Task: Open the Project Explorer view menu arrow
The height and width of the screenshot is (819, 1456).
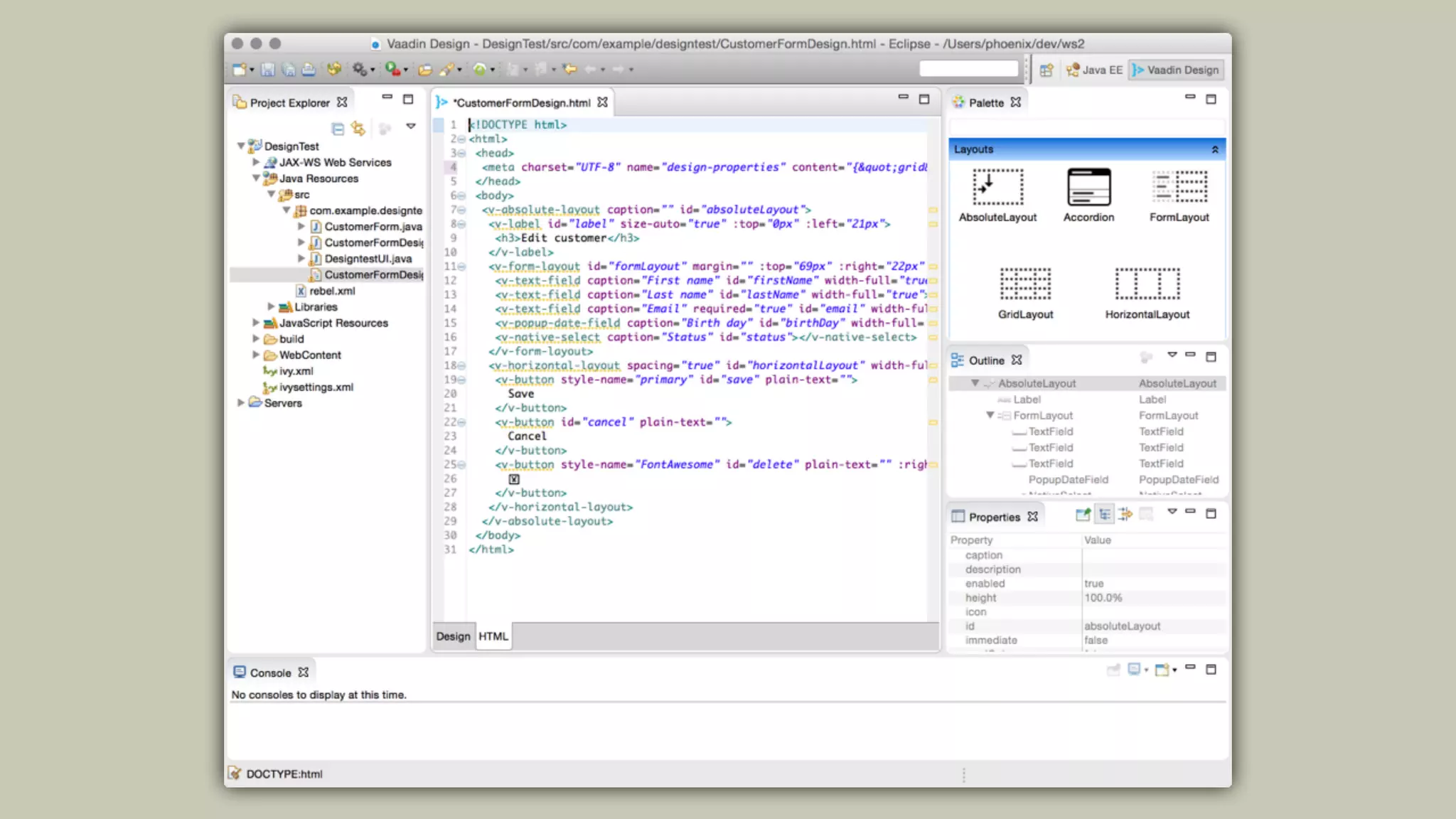Action: [x=411, y=126]
